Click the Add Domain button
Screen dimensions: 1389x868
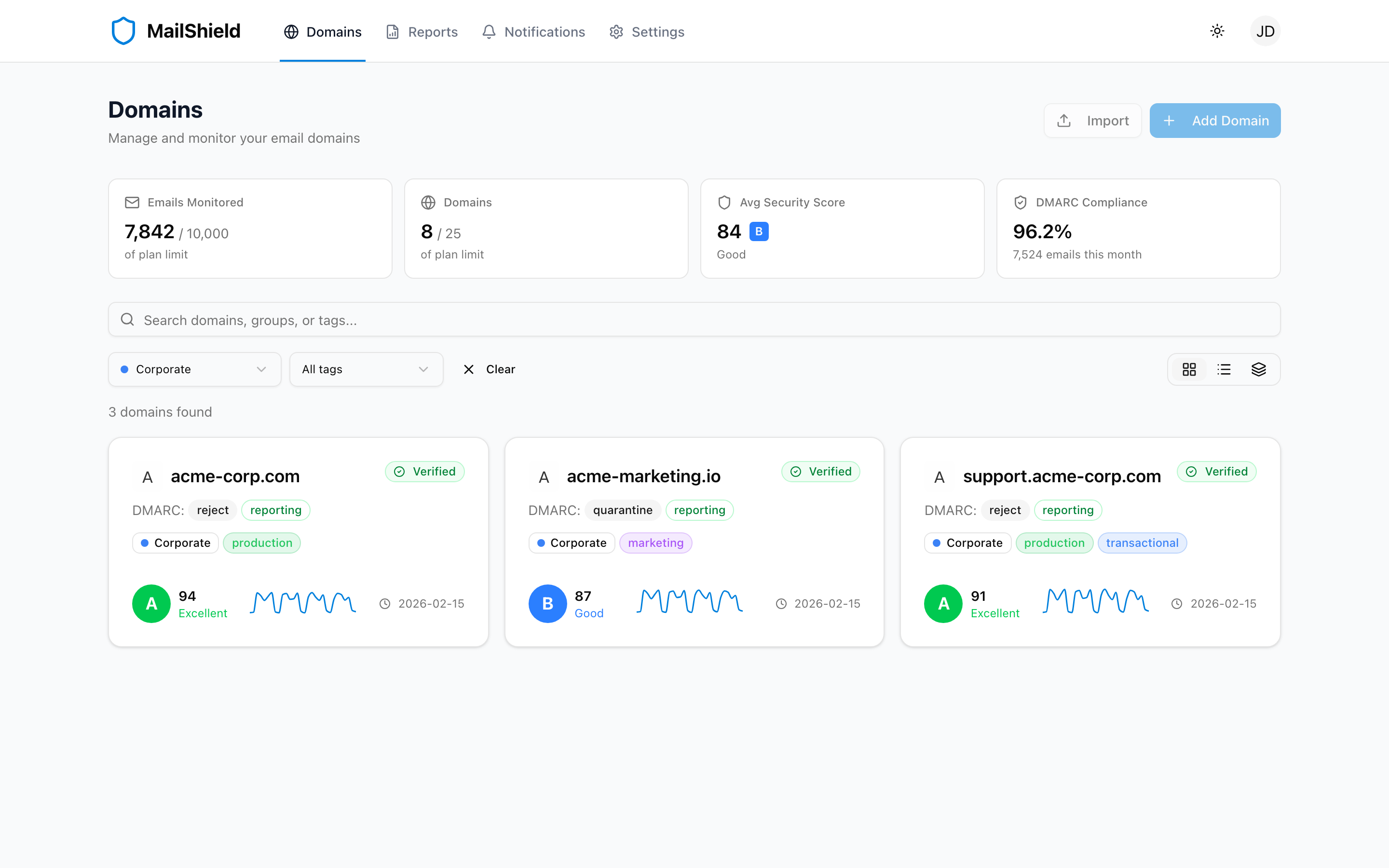1214,121
